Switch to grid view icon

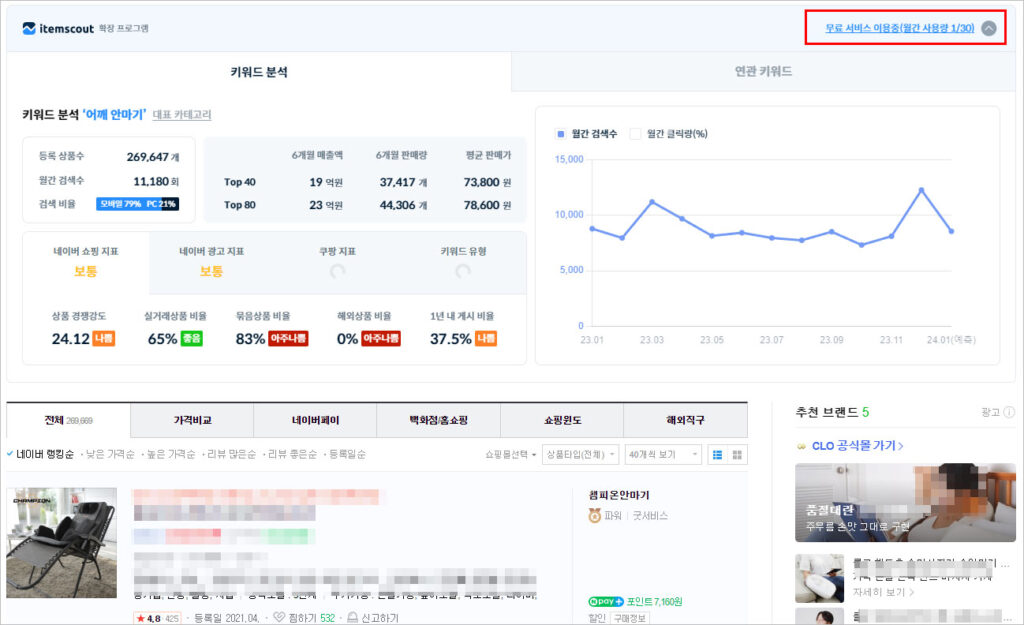point(738,454)
